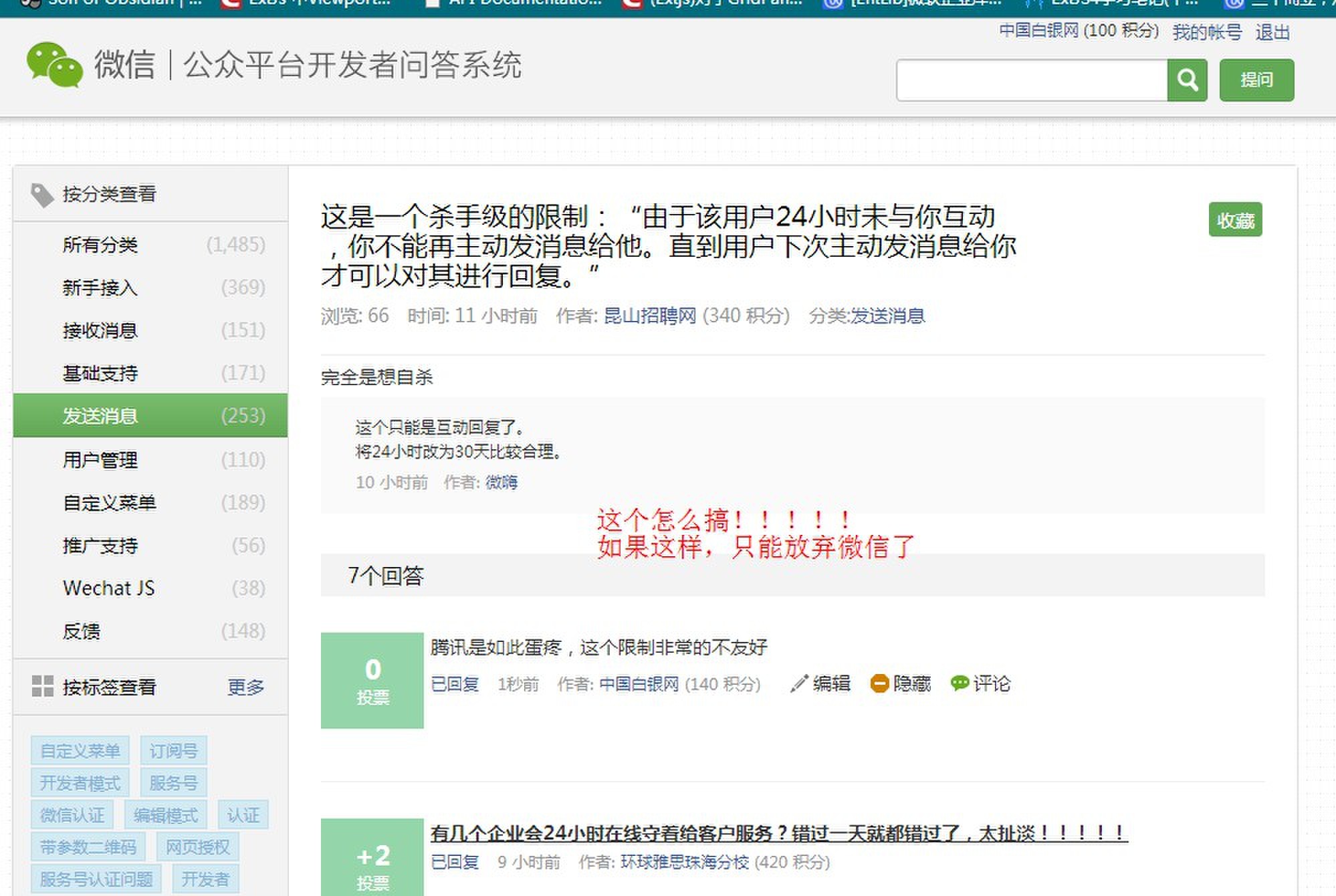
Task: Open 我的帐号 link
Action: (x=1207, y=32)
